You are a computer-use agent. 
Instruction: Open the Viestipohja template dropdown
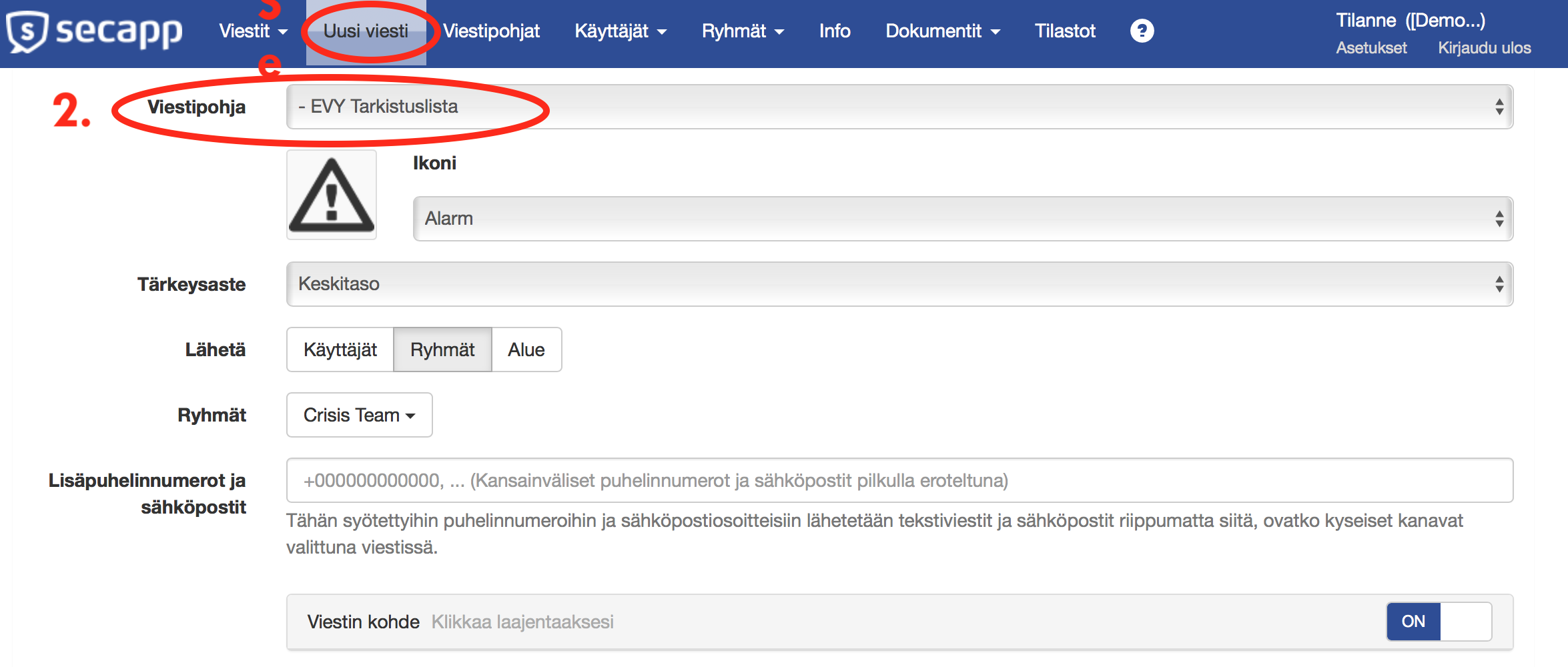click(x=899, y=107)
